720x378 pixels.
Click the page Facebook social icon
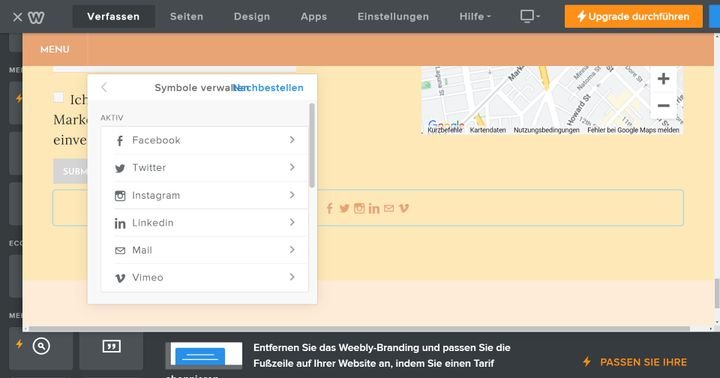tap(329, 209)
